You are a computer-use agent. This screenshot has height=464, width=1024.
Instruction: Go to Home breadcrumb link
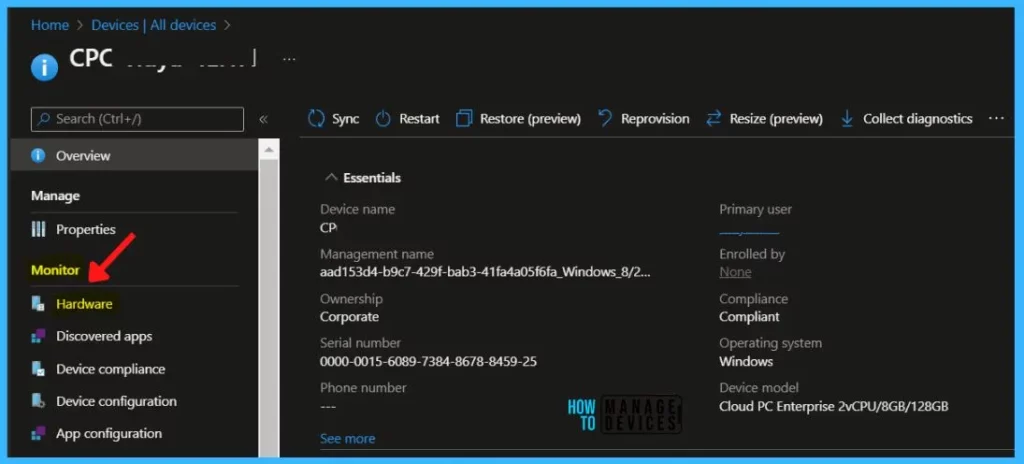tap(50, 25)
